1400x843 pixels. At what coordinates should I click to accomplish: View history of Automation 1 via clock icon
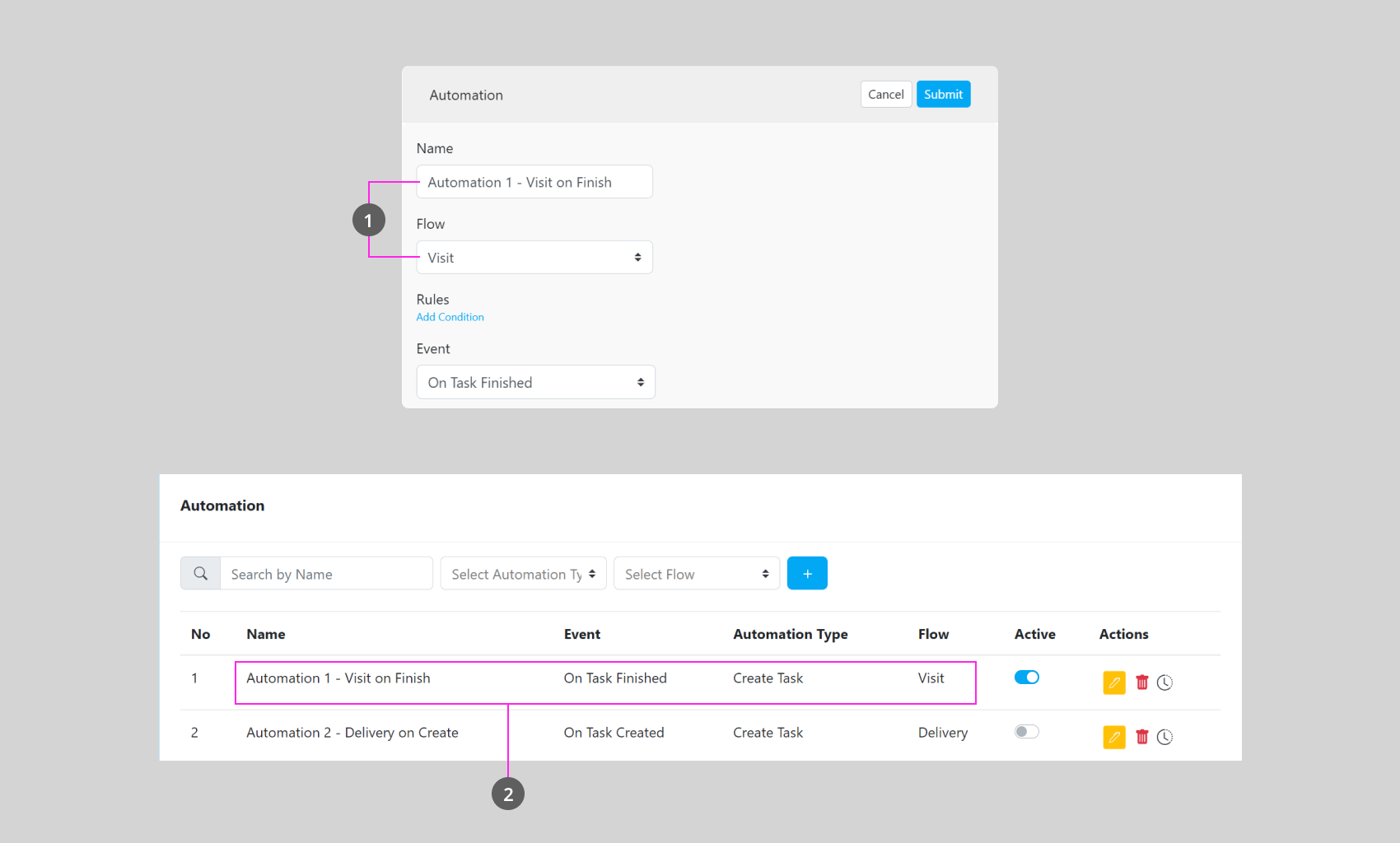pos(1164,682)
